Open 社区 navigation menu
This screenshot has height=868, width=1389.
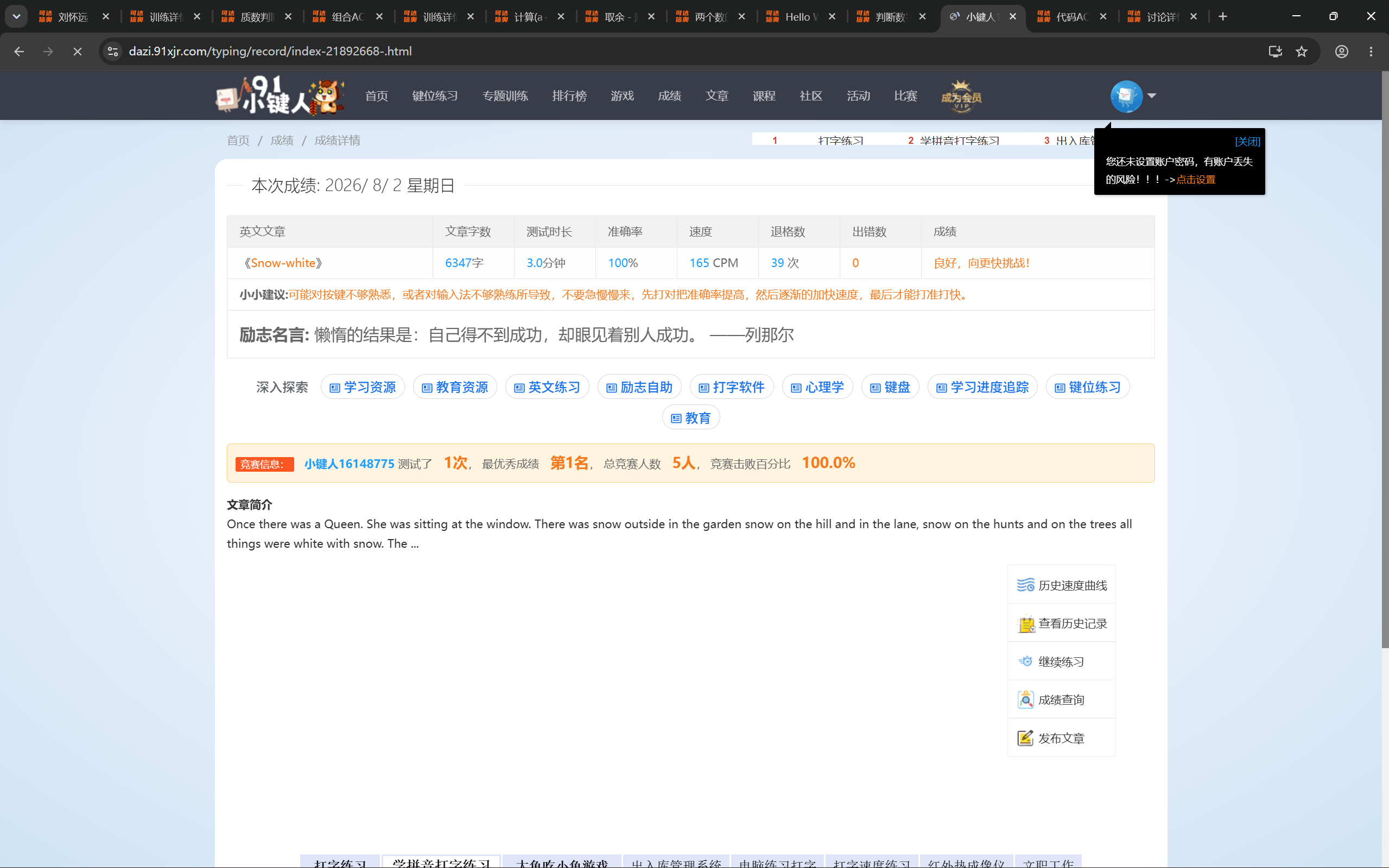tap(811, 96)
